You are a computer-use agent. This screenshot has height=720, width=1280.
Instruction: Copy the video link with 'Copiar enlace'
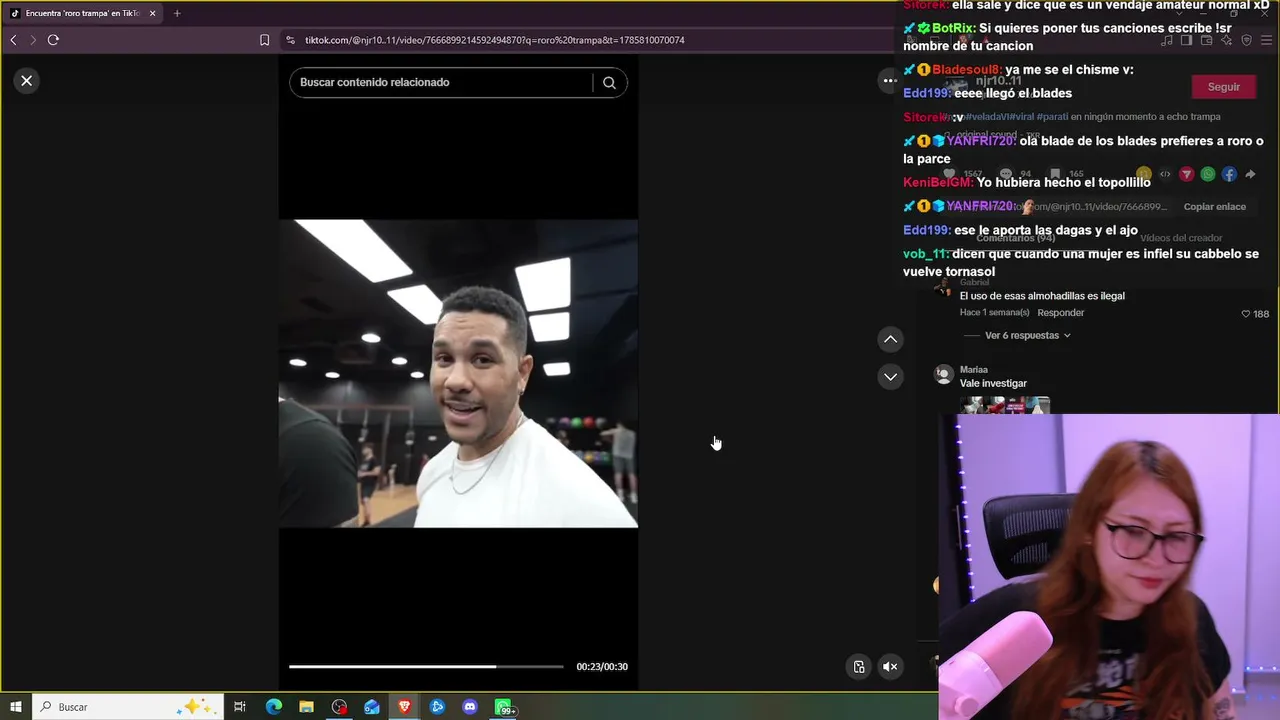coord(1214,207)
